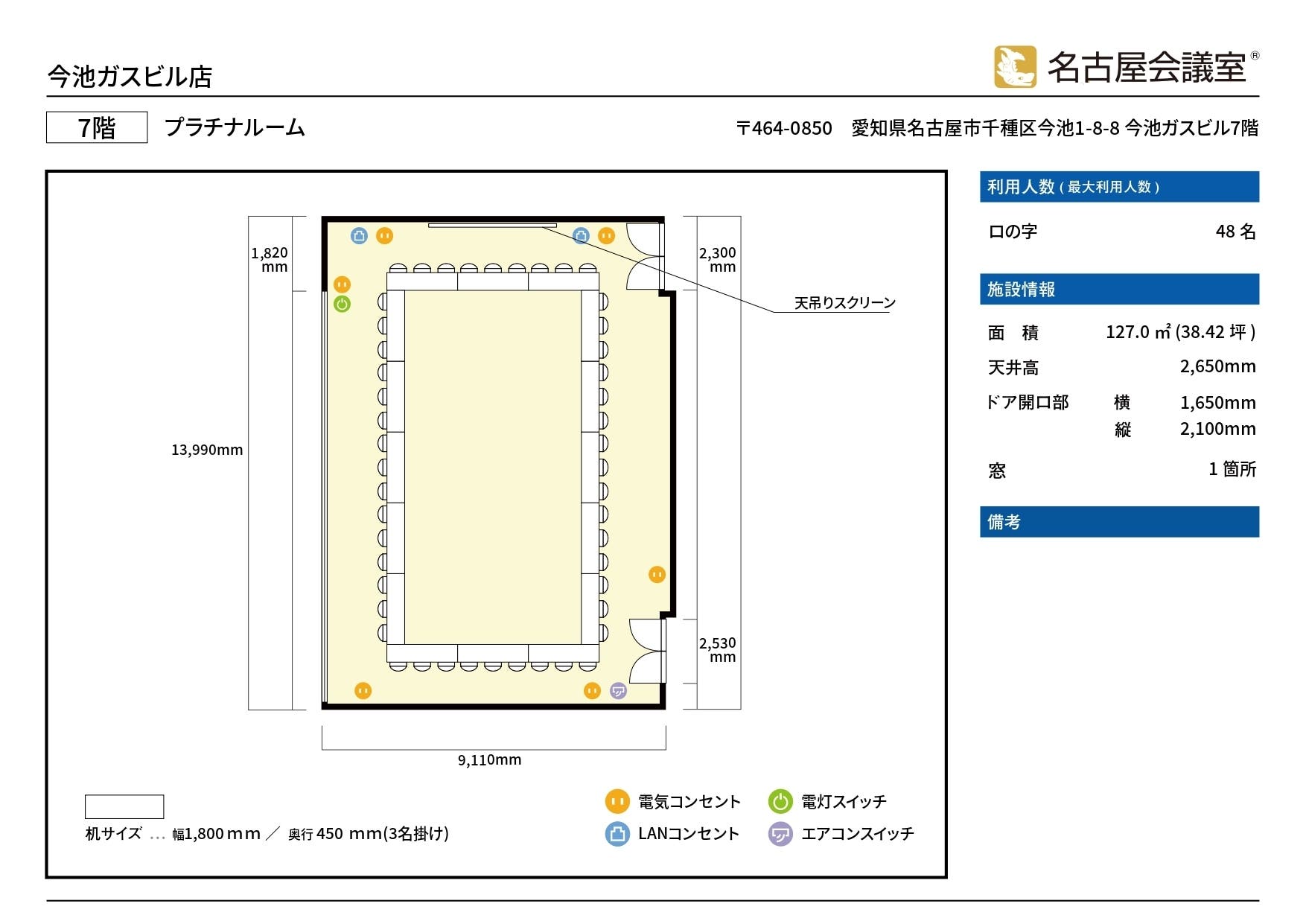Click the aircon switch icon at bottom-right corner
Viewport: 1306px width, 924px height.
pos(617,691)
